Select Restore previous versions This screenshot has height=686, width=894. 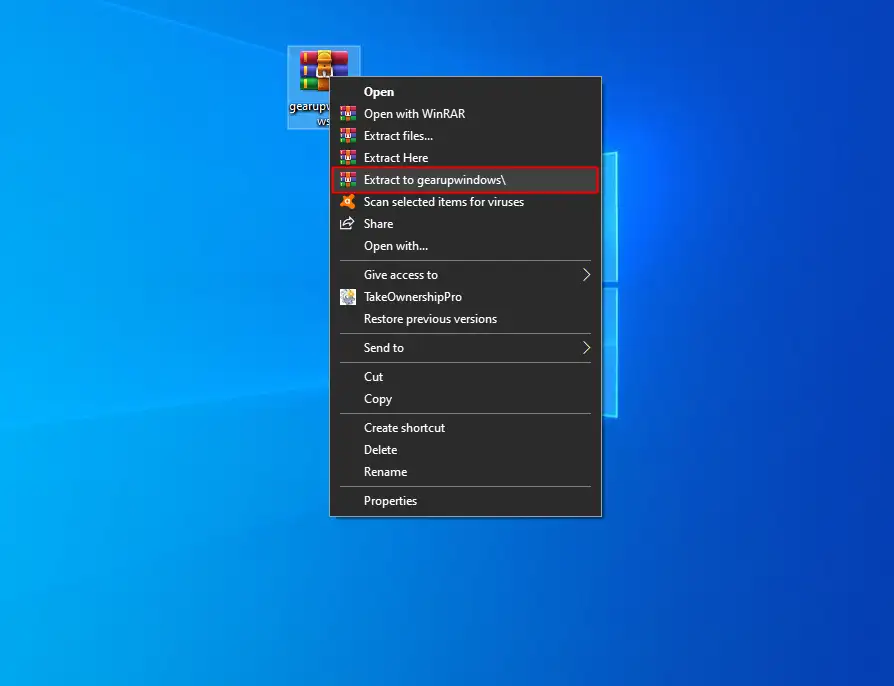465,319
